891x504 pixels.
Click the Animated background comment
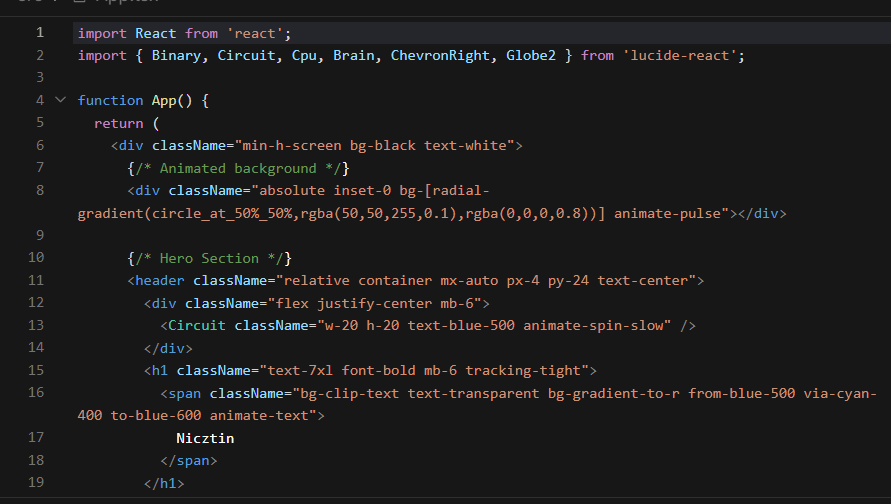tap(238, 168)
